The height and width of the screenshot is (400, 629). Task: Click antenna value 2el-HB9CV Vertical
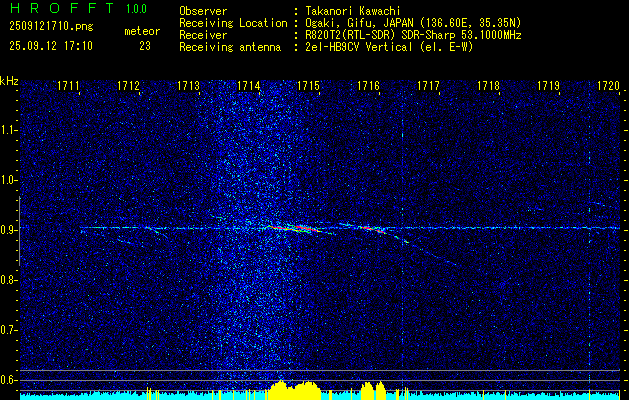[389, 47]
